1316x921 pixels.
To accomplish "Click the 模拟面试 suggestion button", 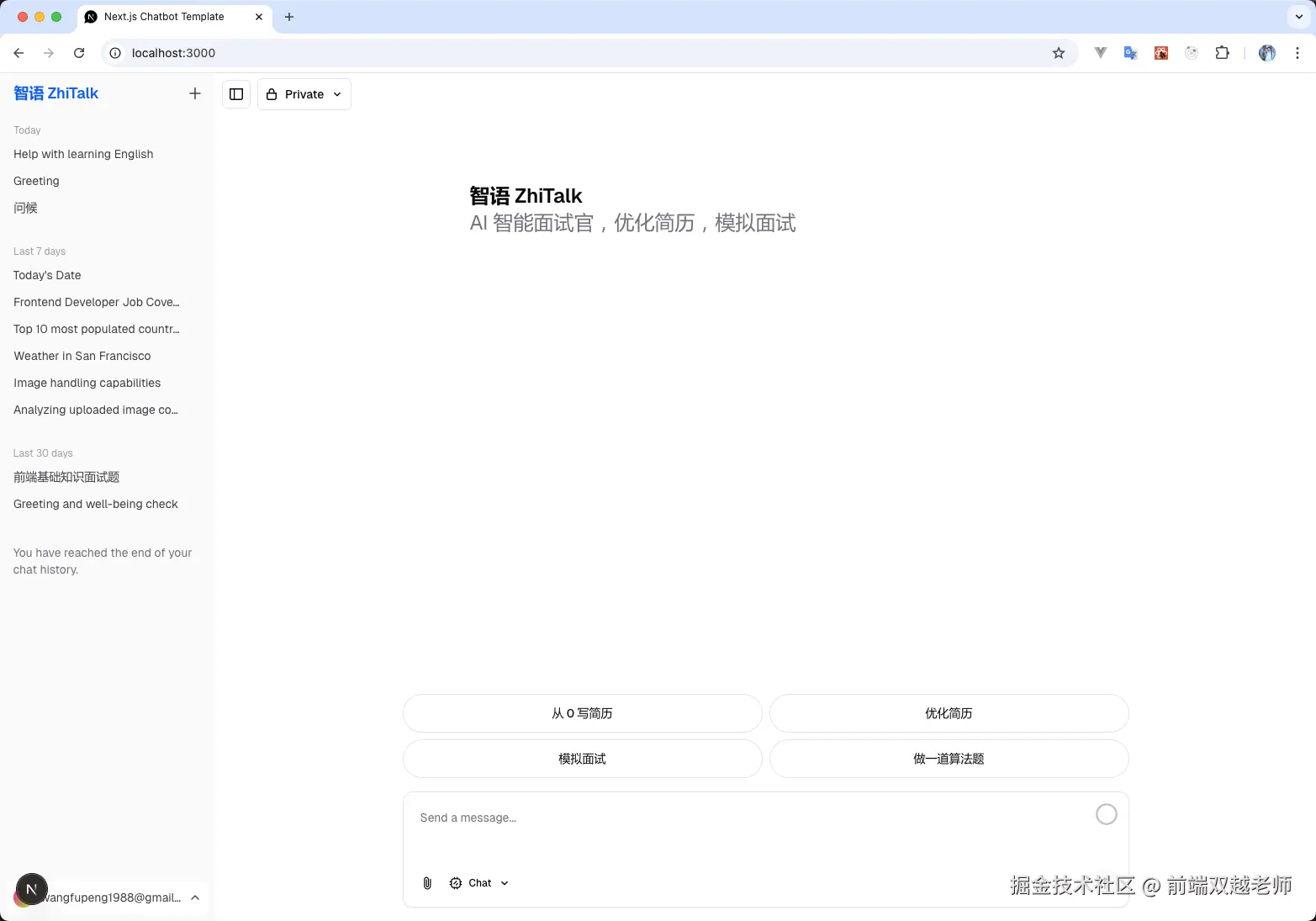I will click(581, 759).
